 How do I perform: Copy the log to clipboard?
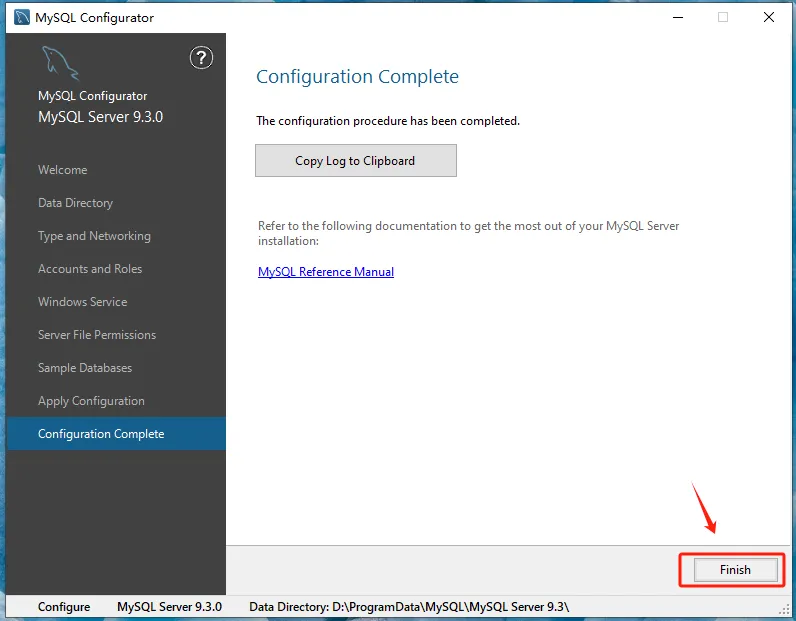356,160
